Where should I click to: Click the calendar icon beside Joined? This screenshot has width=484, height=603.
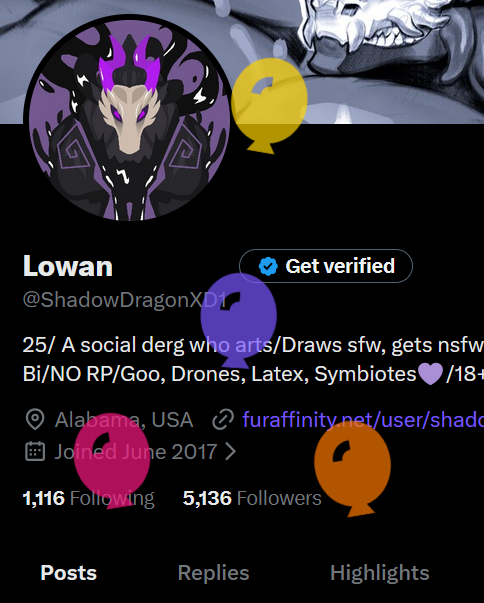tap(35, 451)
